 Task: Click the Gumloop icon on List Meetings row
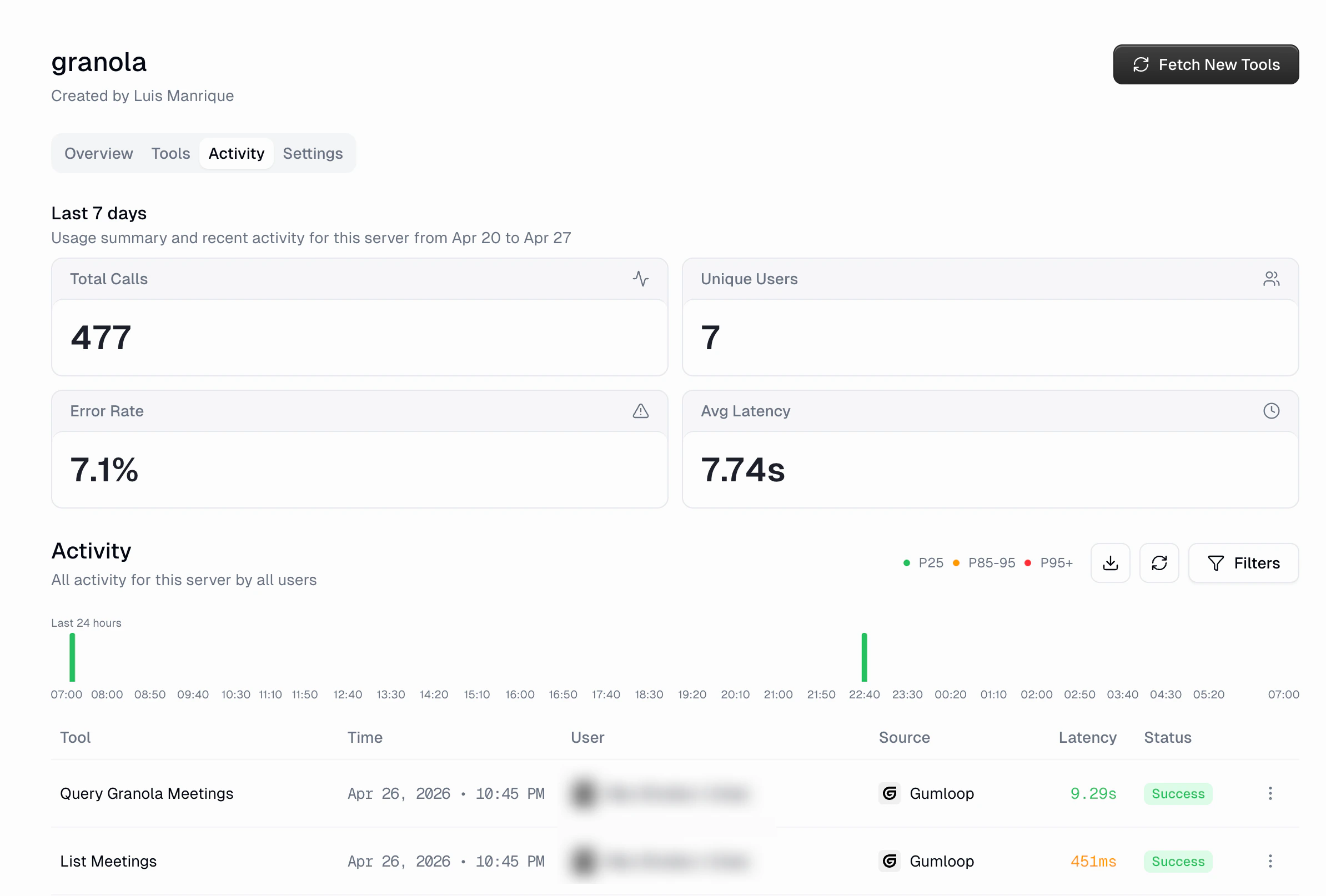[x=890, y=861]
